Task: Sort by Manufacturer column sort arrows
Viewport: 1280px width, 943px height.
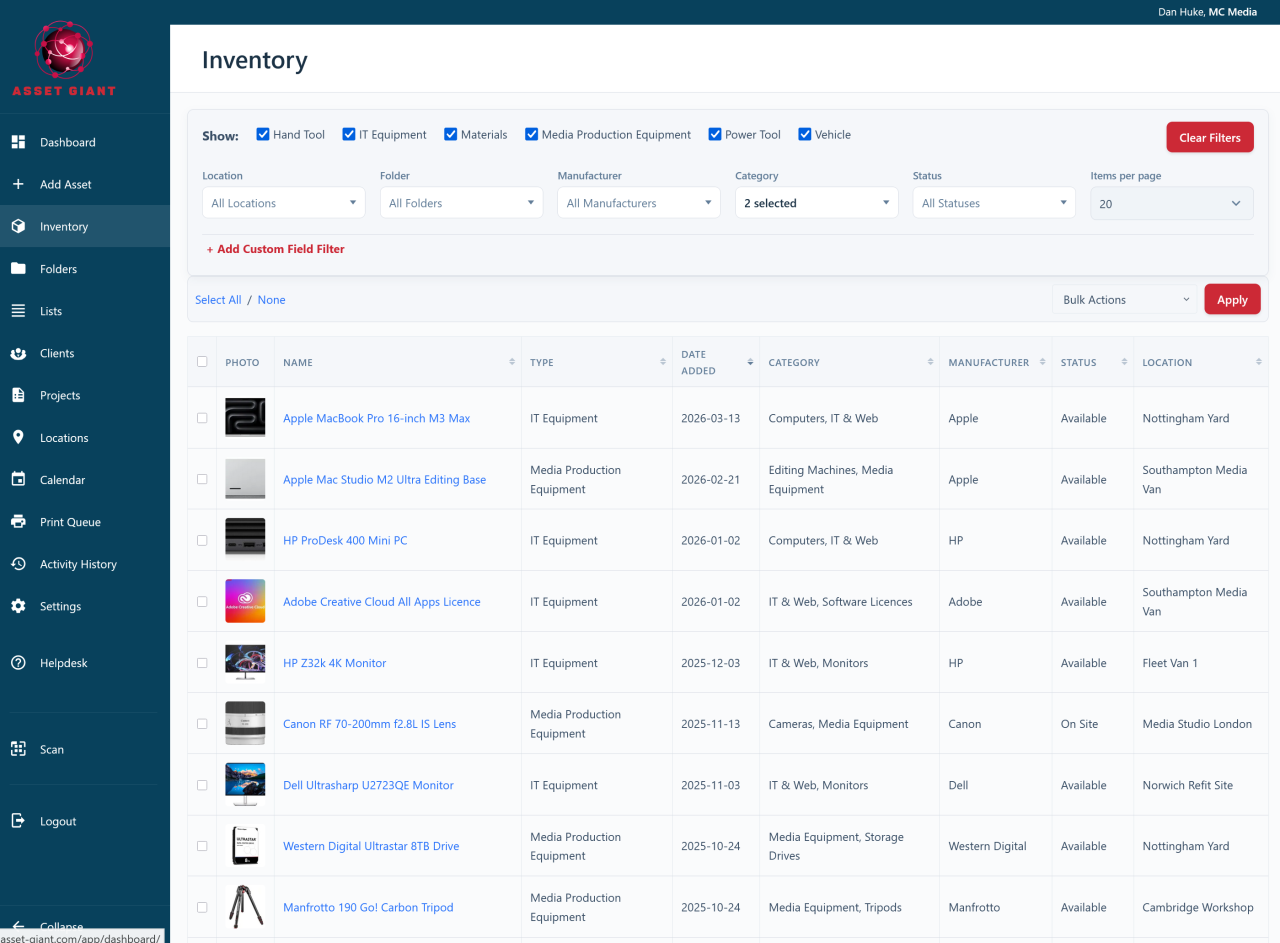Action: click(1043, 362)
